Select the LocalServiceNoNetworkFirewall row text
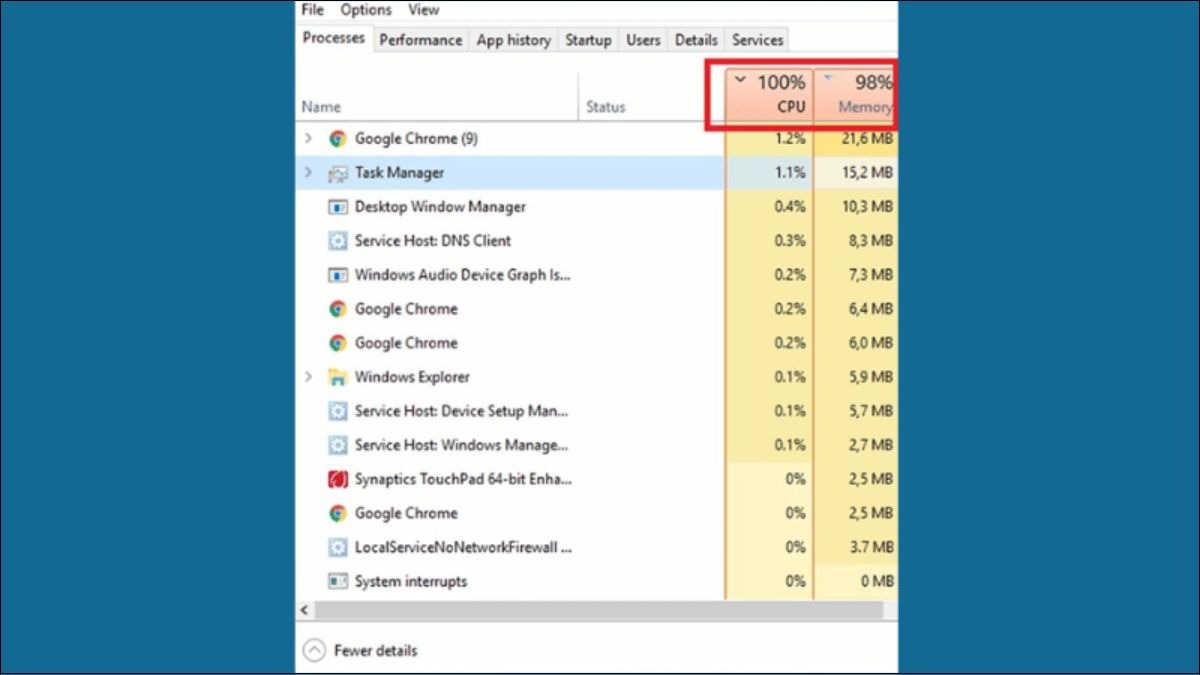Image resolution: width=1200 pixels, height=675 pixels. 463,547
